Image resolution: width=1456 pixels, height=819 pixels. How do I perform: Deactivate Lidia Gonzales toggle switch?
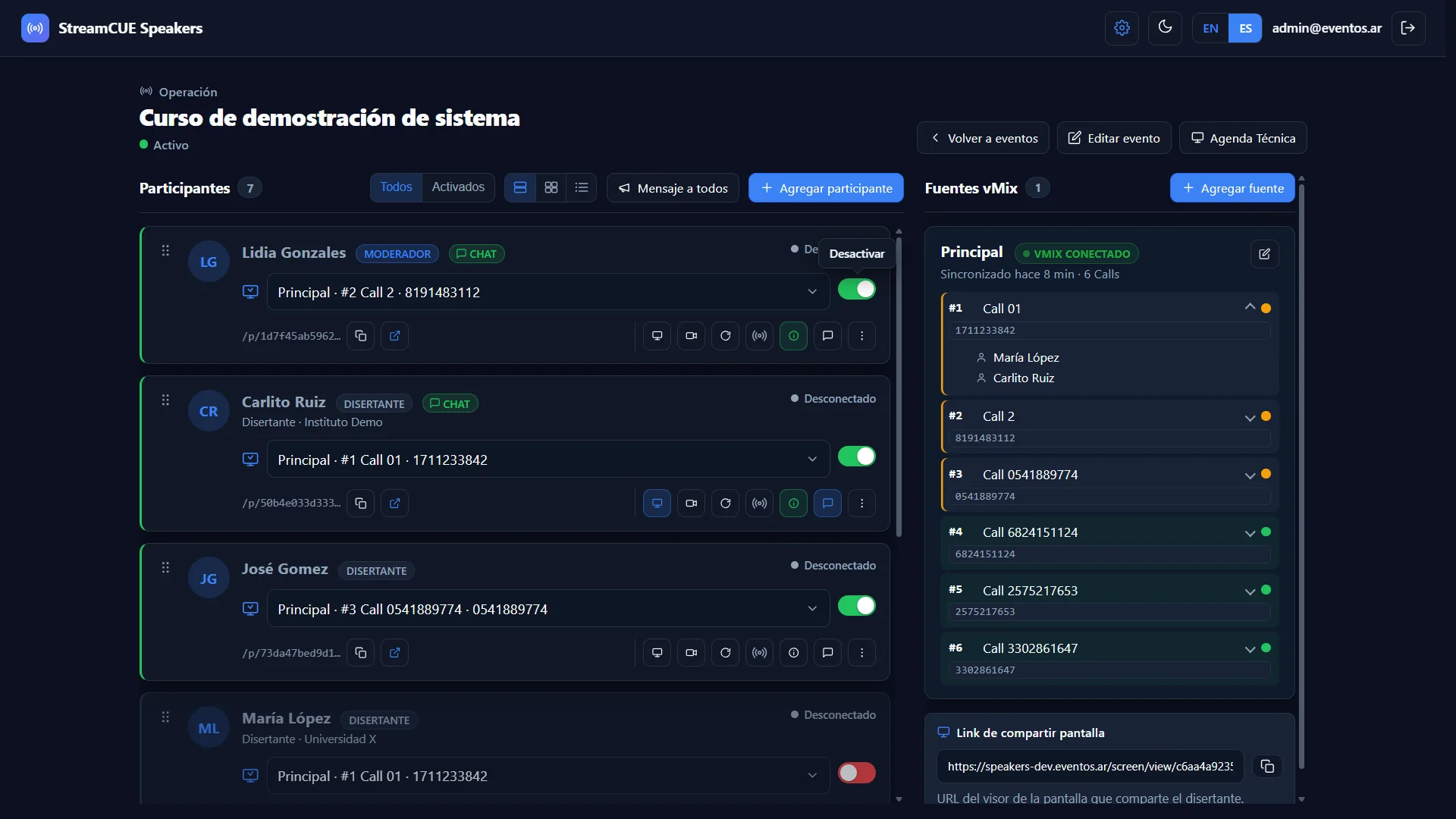[857, 290]
